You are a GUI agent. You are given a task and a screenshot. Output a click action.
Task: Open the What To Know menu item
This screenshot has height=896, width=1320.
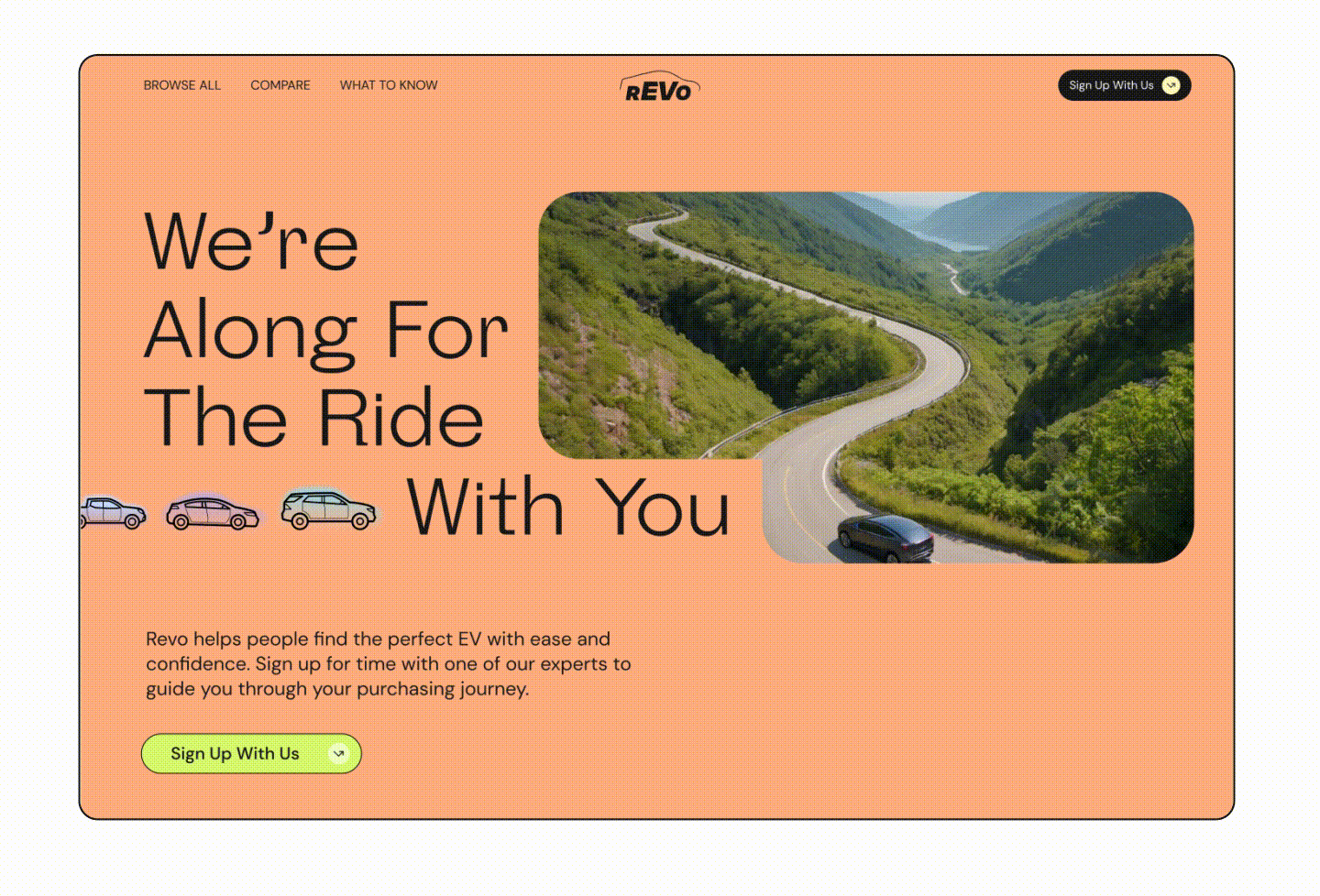(x=389, y=85)
